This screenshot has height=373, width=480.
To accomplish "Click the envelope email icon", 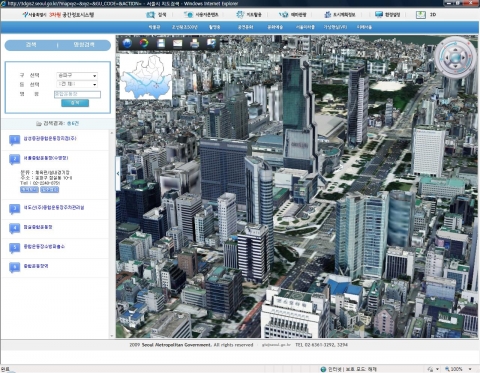I will point(177,43).
